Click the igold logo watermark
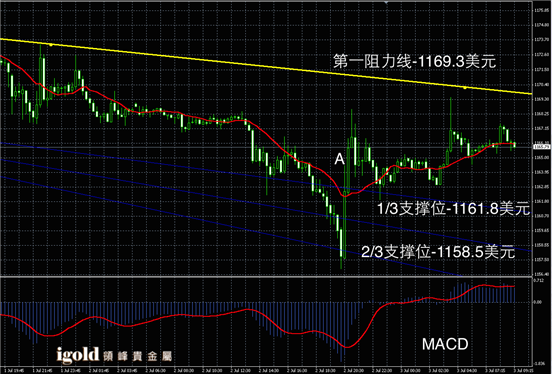The width and height of the screenshot is (552, 374). (78, 355)
